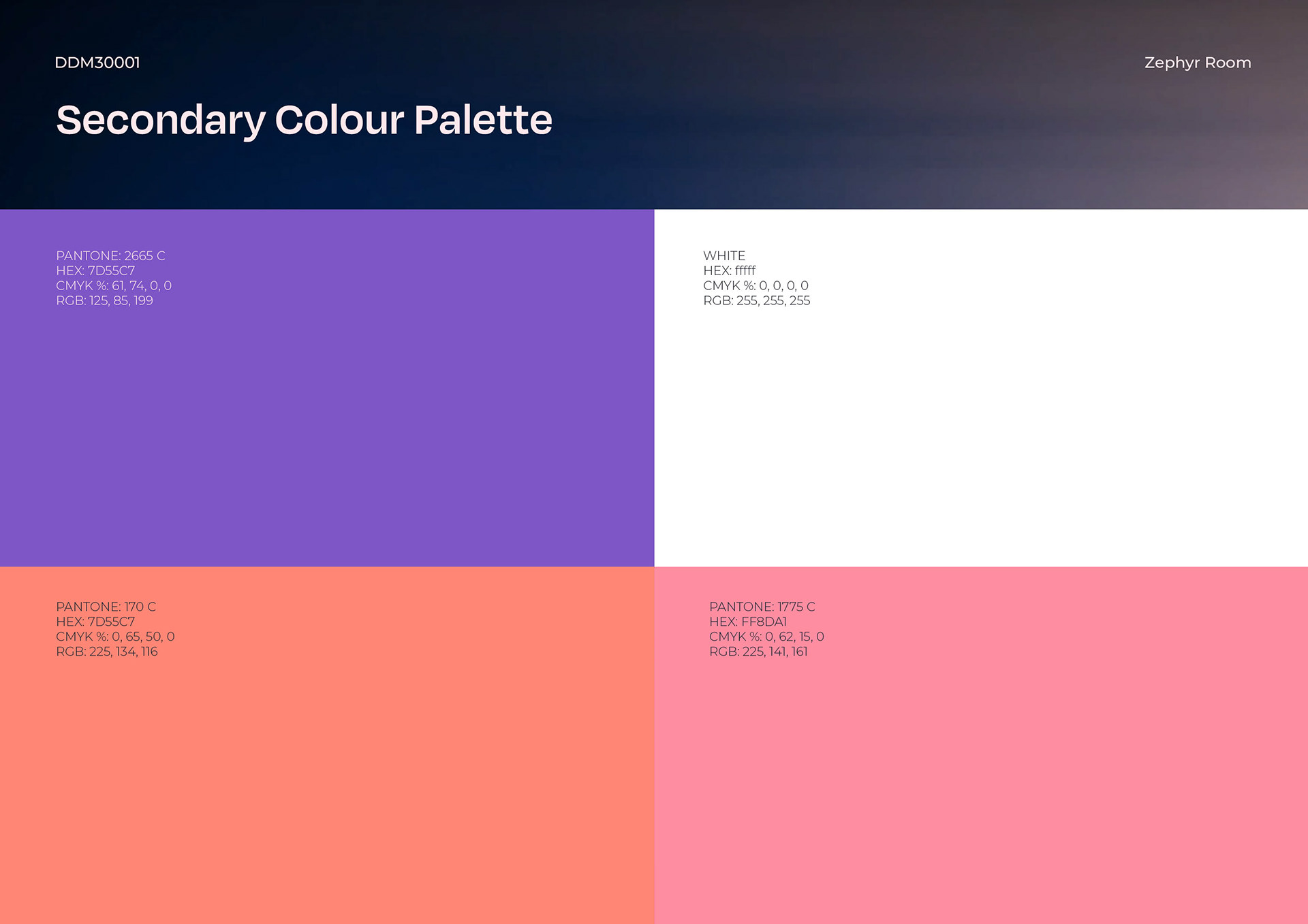Select the text 'RGB: 125, 85, 199'

104,301
